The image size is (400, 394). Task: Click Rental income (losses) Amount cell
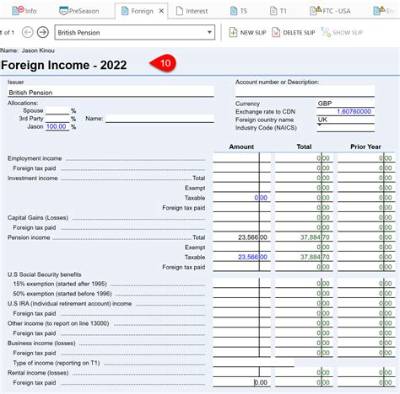pos(242,372)
